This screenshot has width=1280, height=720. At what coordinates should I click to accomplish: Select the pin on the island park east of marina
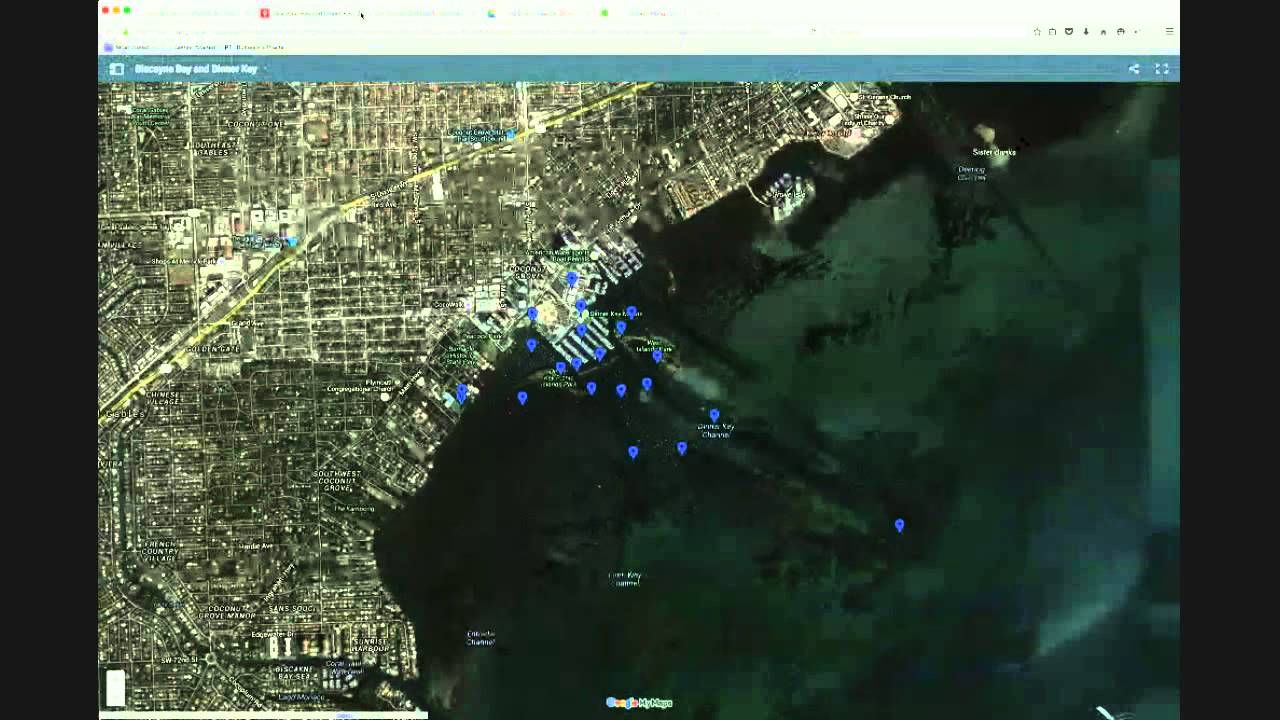click(x=657, y=355)
